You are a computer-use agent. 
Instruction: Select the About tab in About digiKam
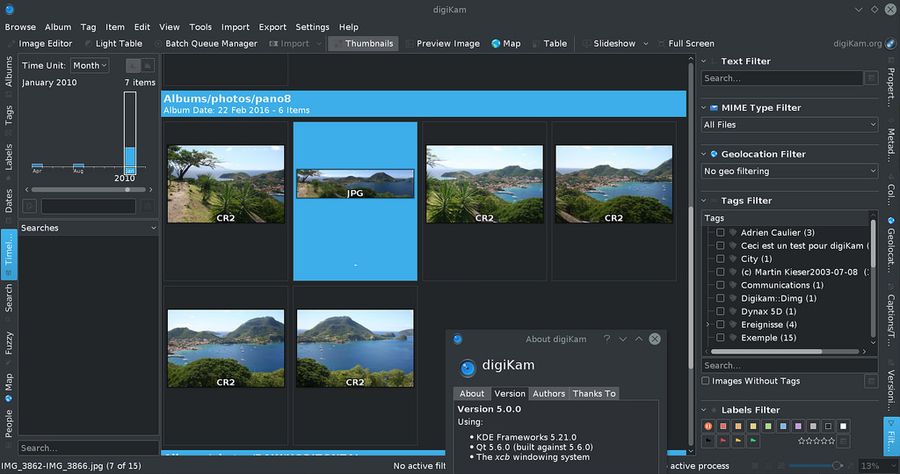pos(472,394)
